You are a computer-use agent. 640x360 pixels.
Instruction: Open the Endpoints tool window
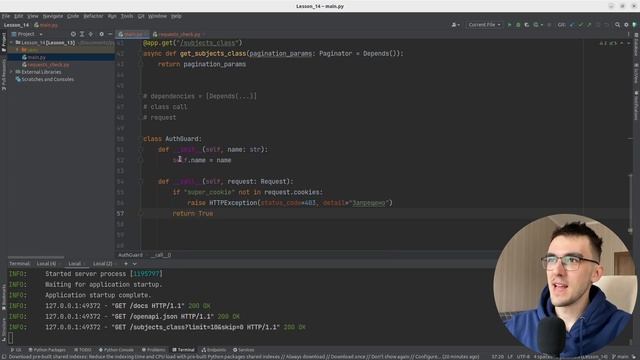point(214,350)
